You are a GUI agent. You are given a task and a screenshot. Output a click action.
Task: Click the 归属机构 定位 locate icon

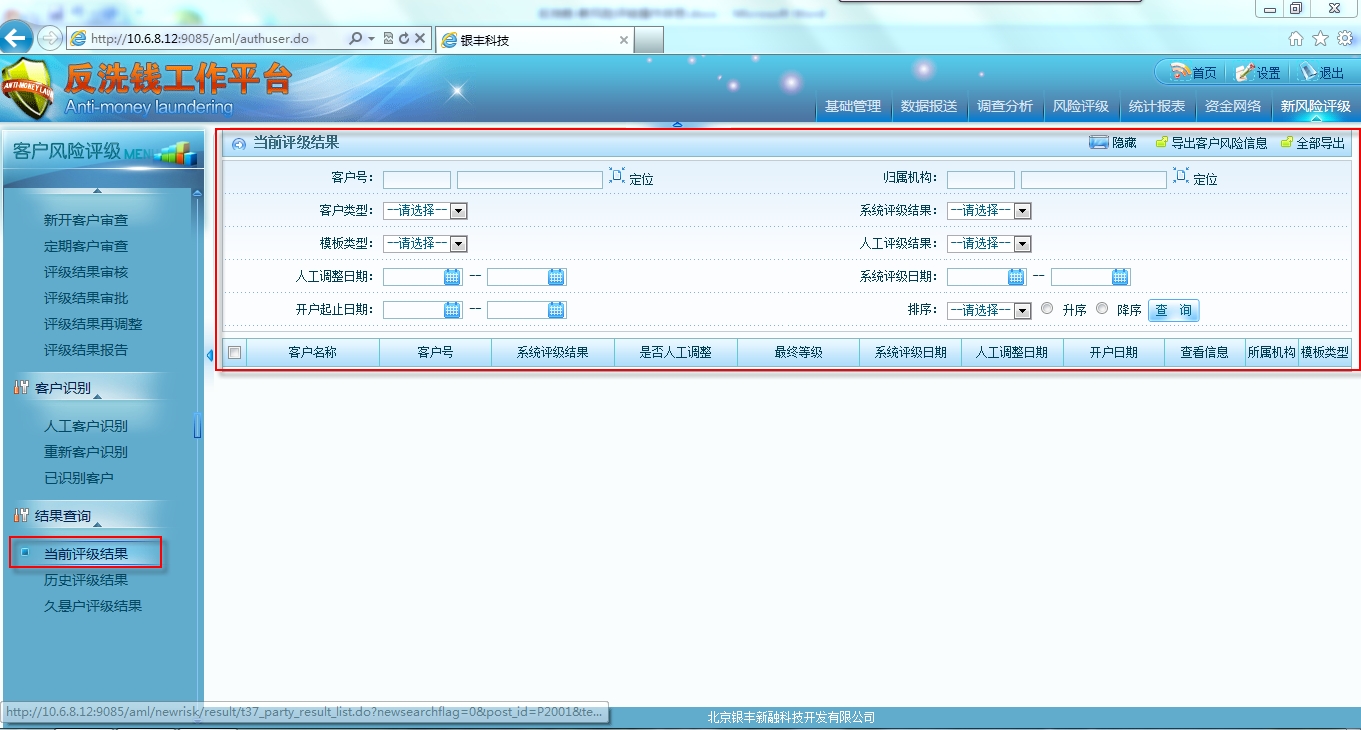pos(1181,177)
